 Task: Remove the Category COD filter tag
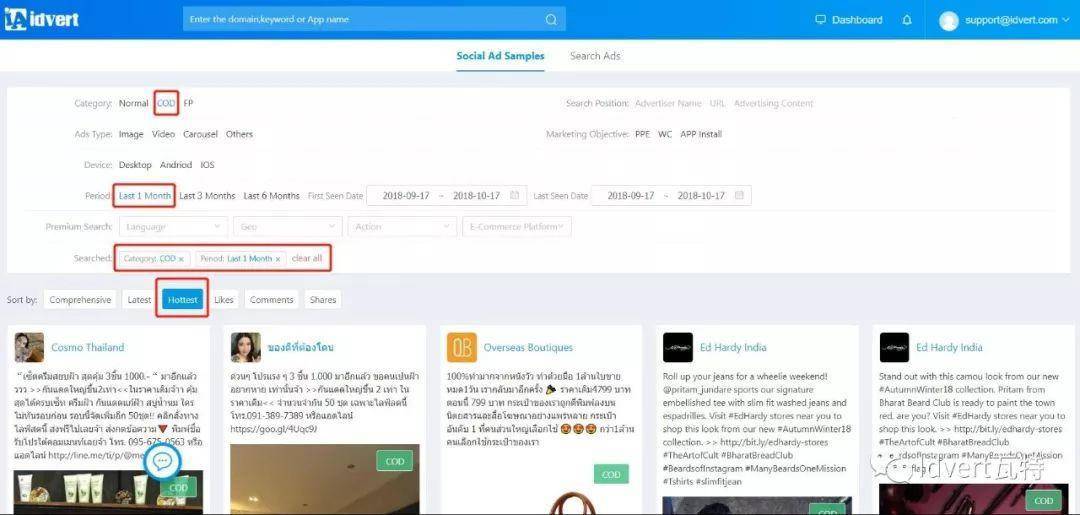point(181,259)
